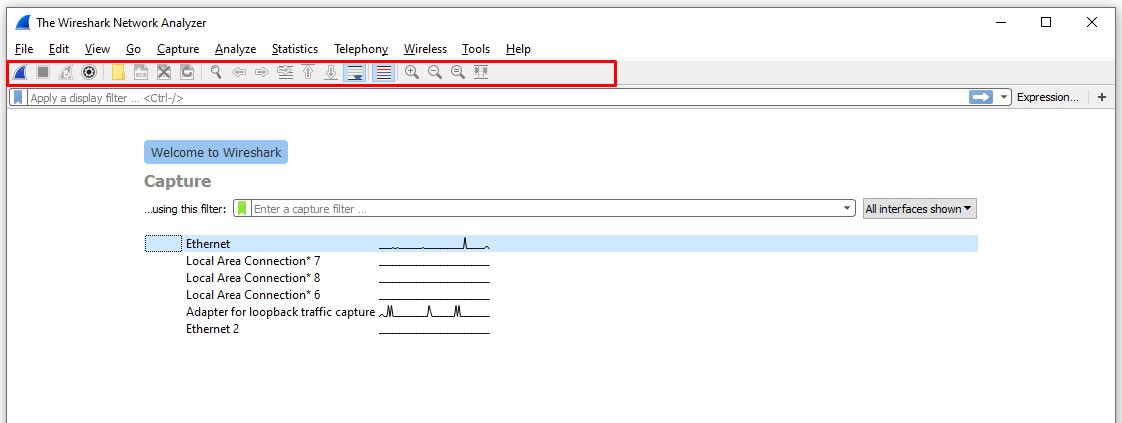Screen dimensions: 1122x423
Task: Open the recent display filters dropdown
Action: [1004, 97]
